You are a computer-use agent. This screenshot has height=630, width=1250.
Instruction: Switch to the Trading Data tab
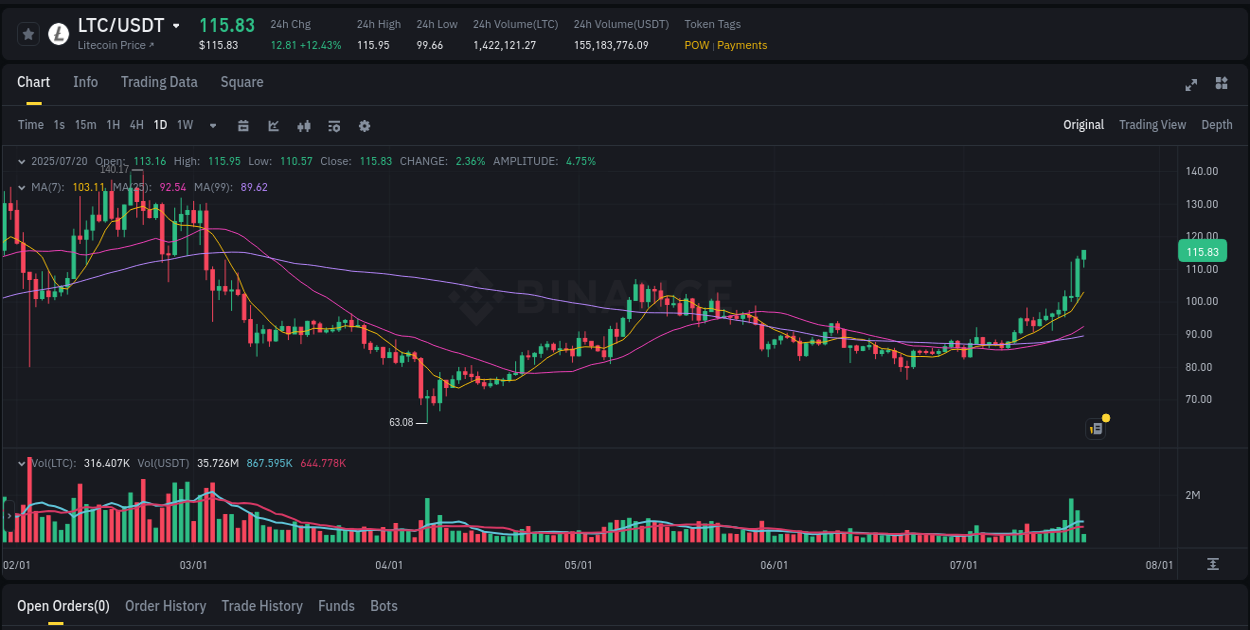pyautogui.click(x=159, y=82)
